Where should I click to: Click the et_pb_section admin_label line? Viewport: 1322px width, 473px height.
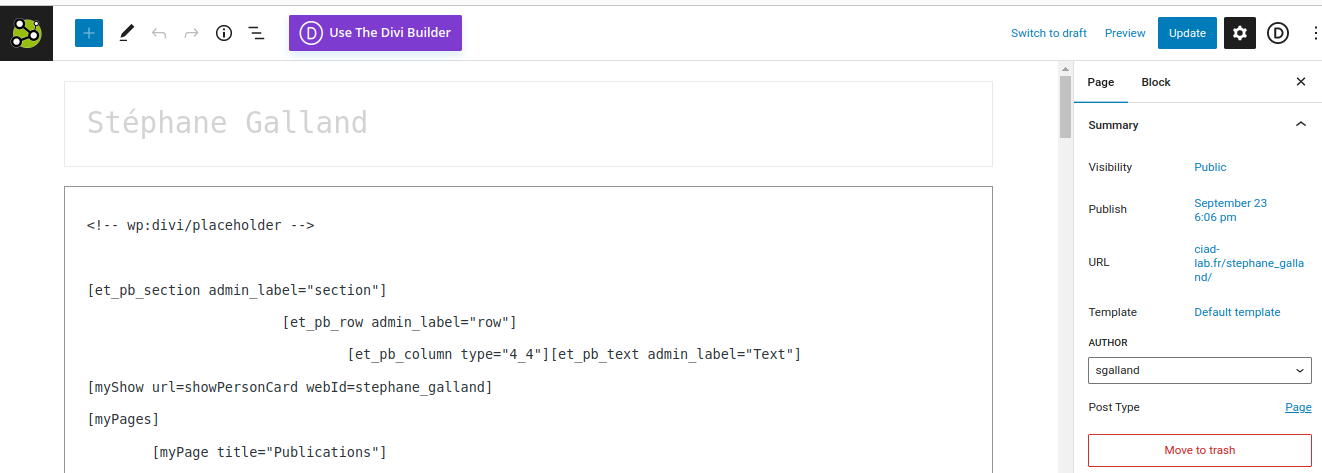pos(237,290)
